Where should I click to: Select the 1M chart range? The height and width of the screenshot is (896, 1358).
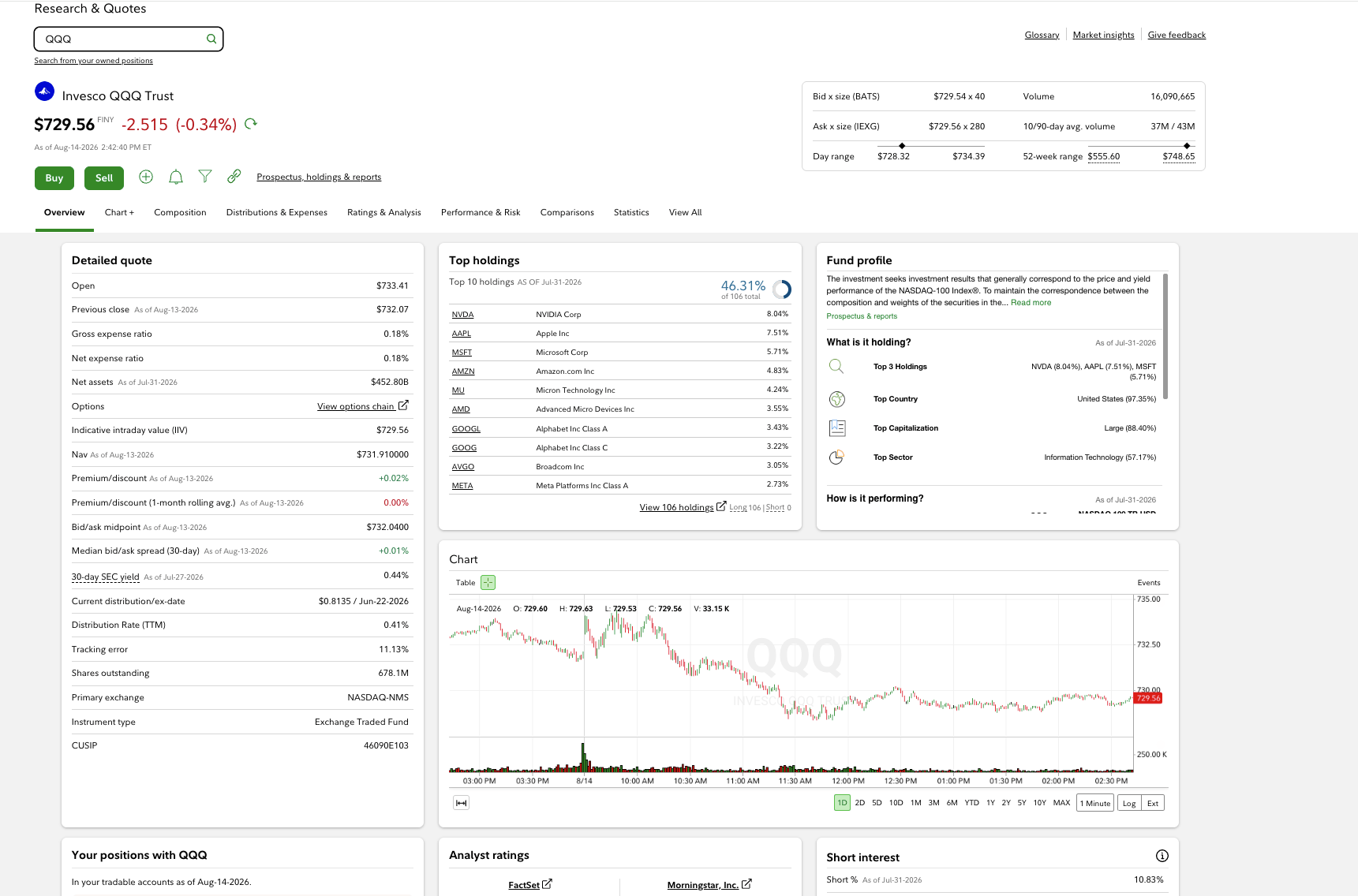(915, 803)
